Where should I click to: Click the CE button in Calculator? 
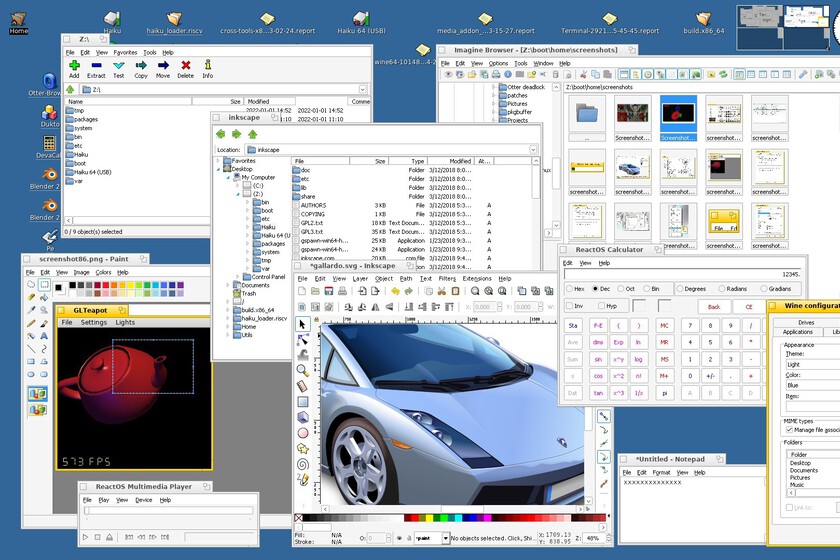749,307
